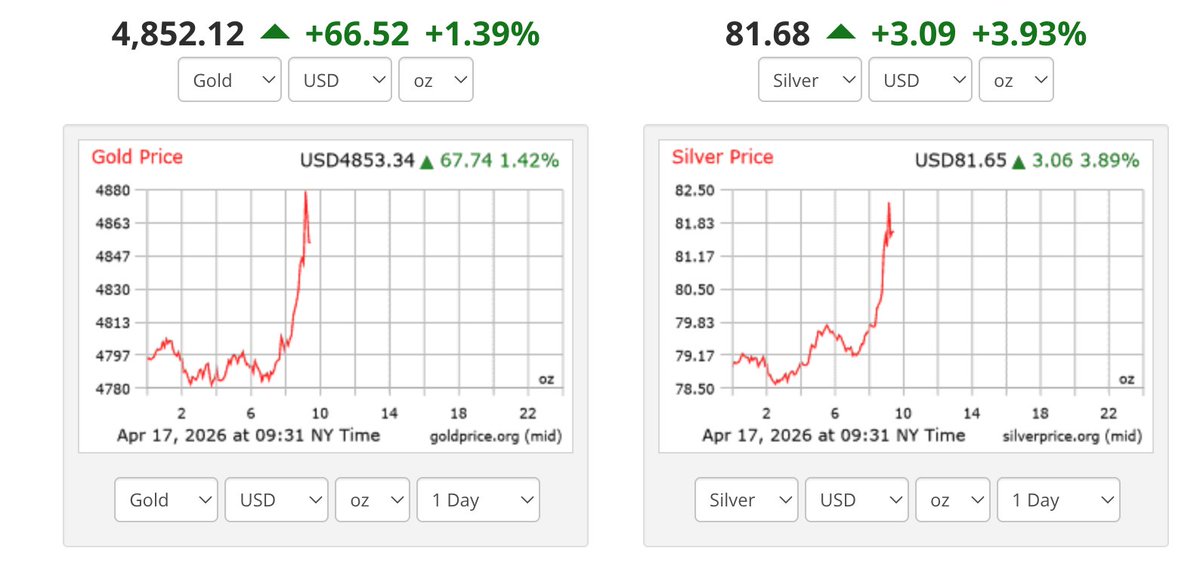Click the red Gold Price chart title
Screen dimensions: 1200x579
point(137,157)
